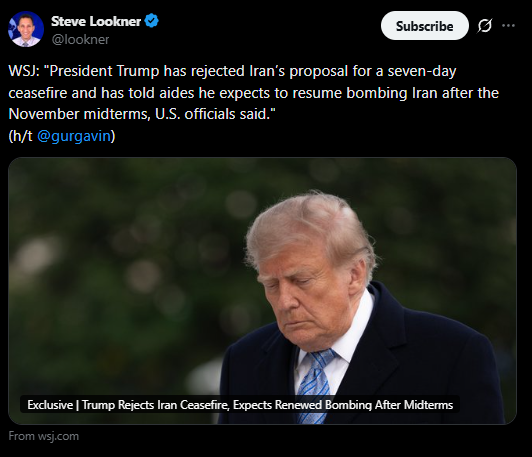
Task: Click the @lookner handle
Action: tap(80, 40)
